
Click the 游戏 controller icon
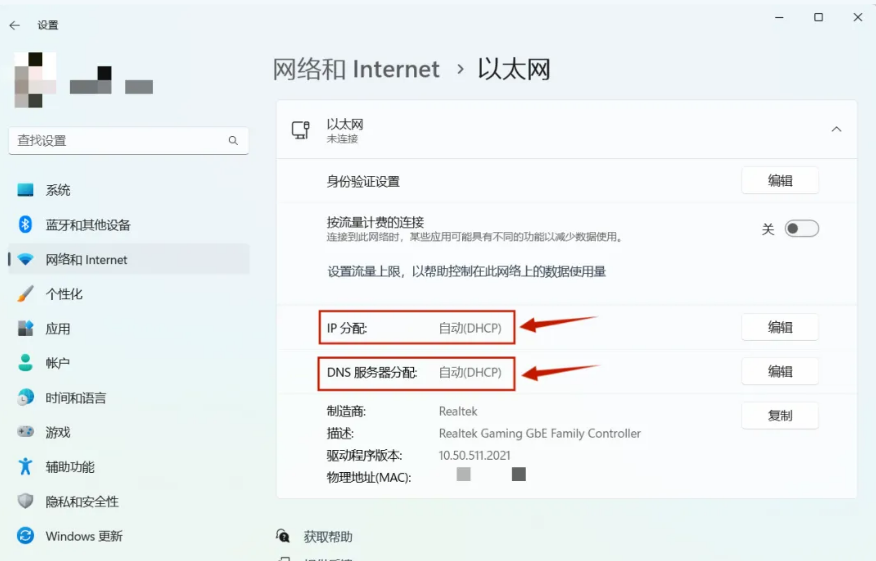click(x=26, y=432)
